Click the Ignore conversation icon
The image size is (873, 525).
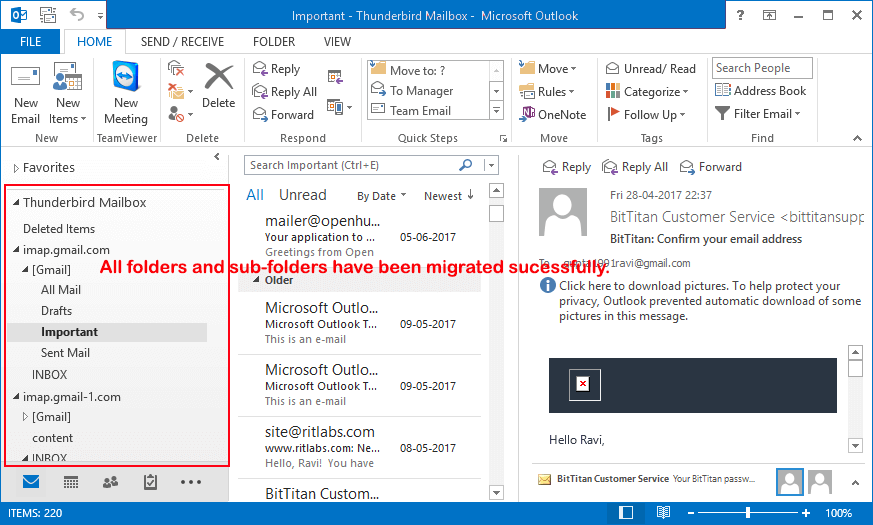176,68
